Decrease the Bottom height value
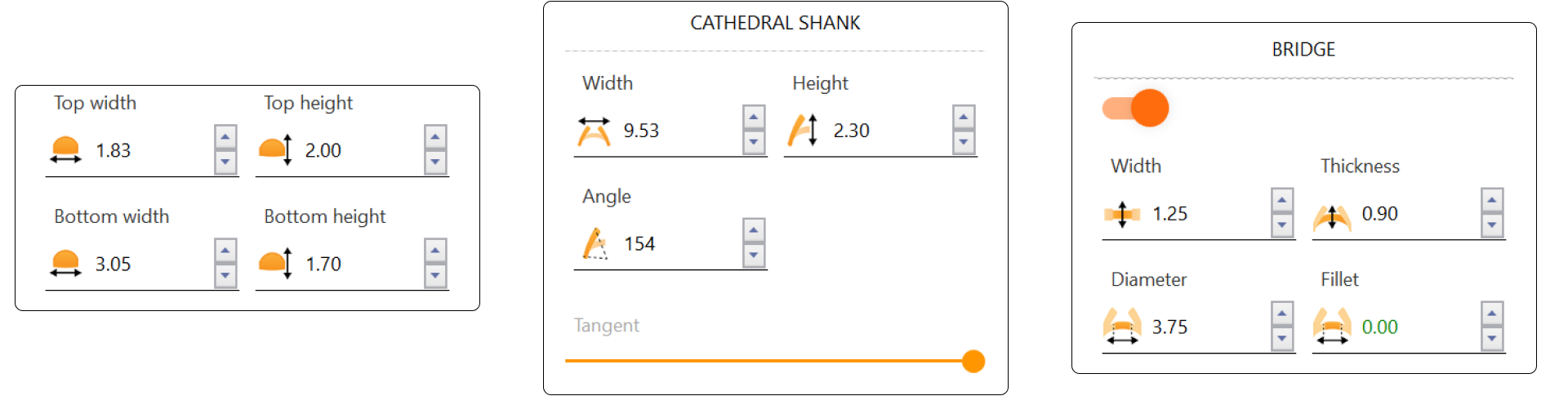 coord(435,276)
